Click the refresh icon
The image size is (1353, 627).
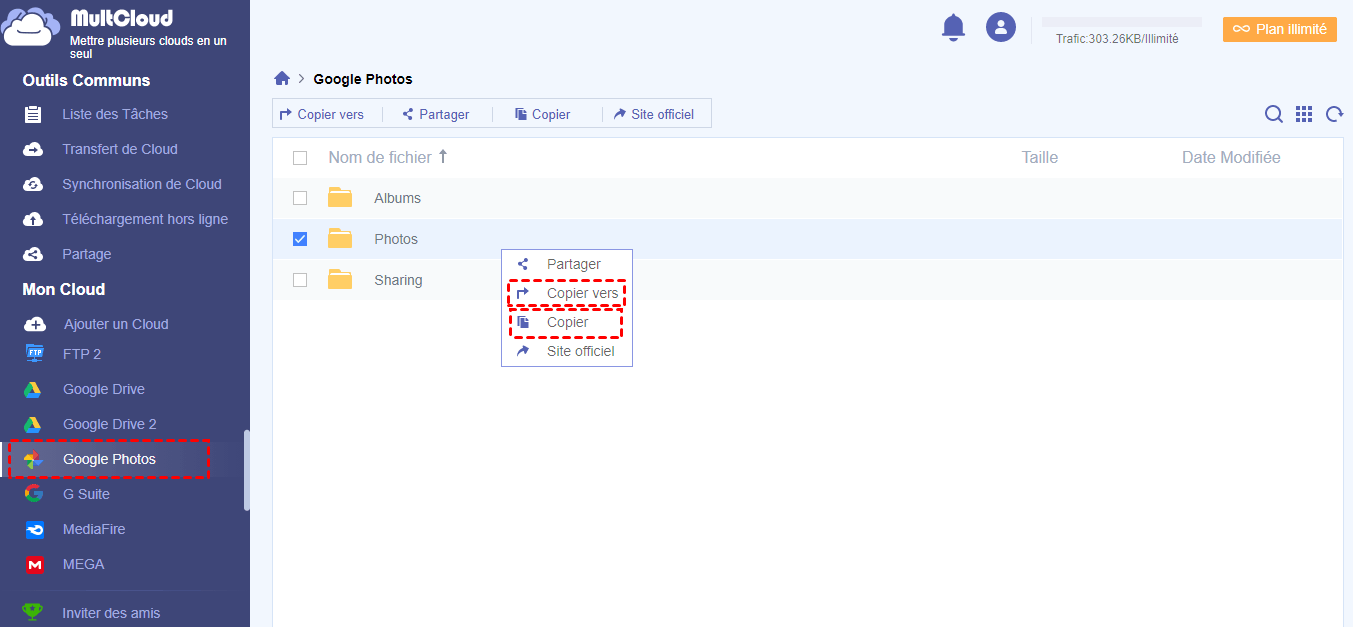point(1334,114)
